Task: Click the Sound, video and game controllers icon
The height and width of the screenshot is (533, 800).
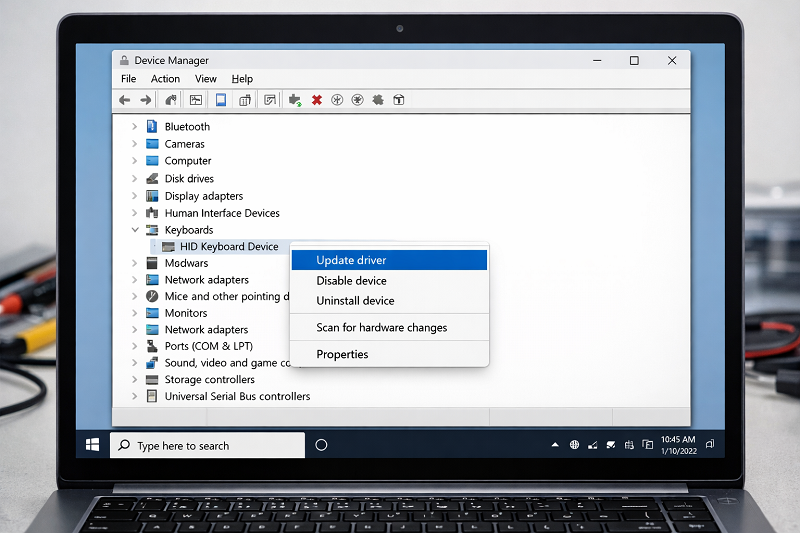Action: (152, 363)
